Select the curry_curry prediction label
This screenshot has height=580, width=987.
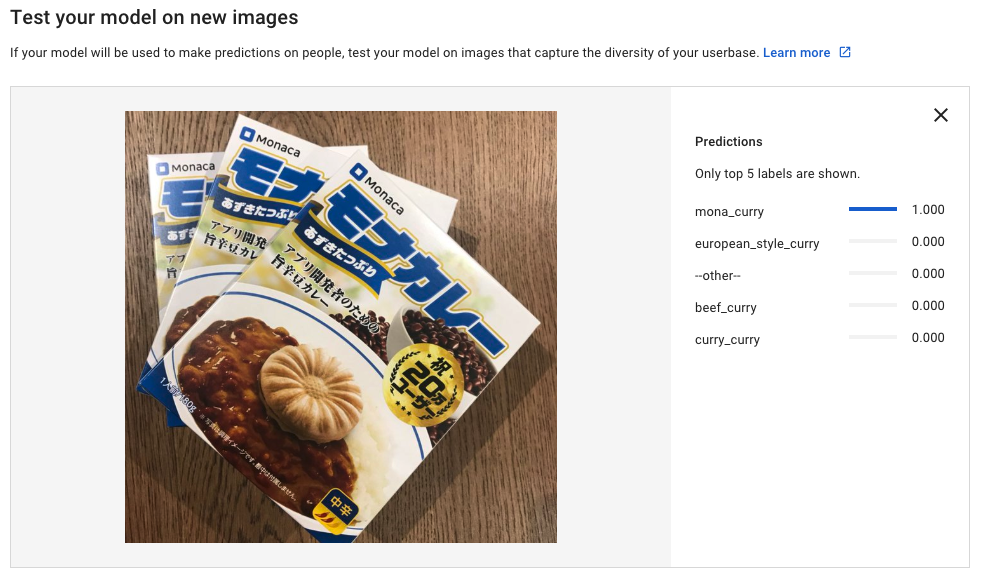[727, 340]
